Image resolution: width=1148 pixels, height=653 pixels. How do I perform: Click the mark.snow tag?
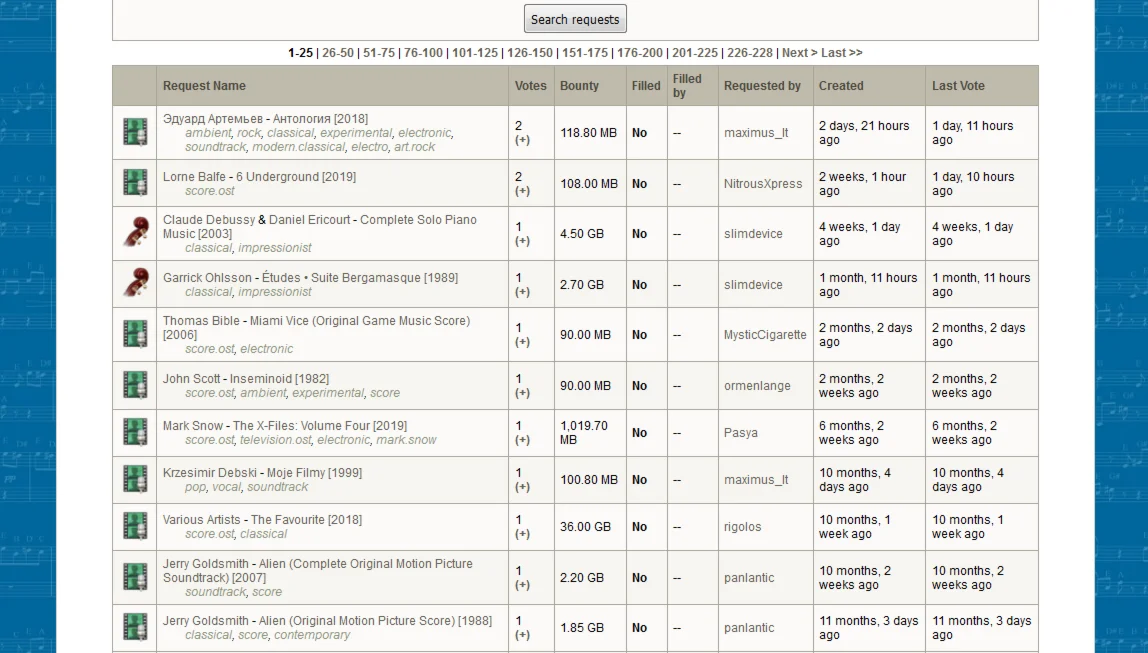point(406,439)
